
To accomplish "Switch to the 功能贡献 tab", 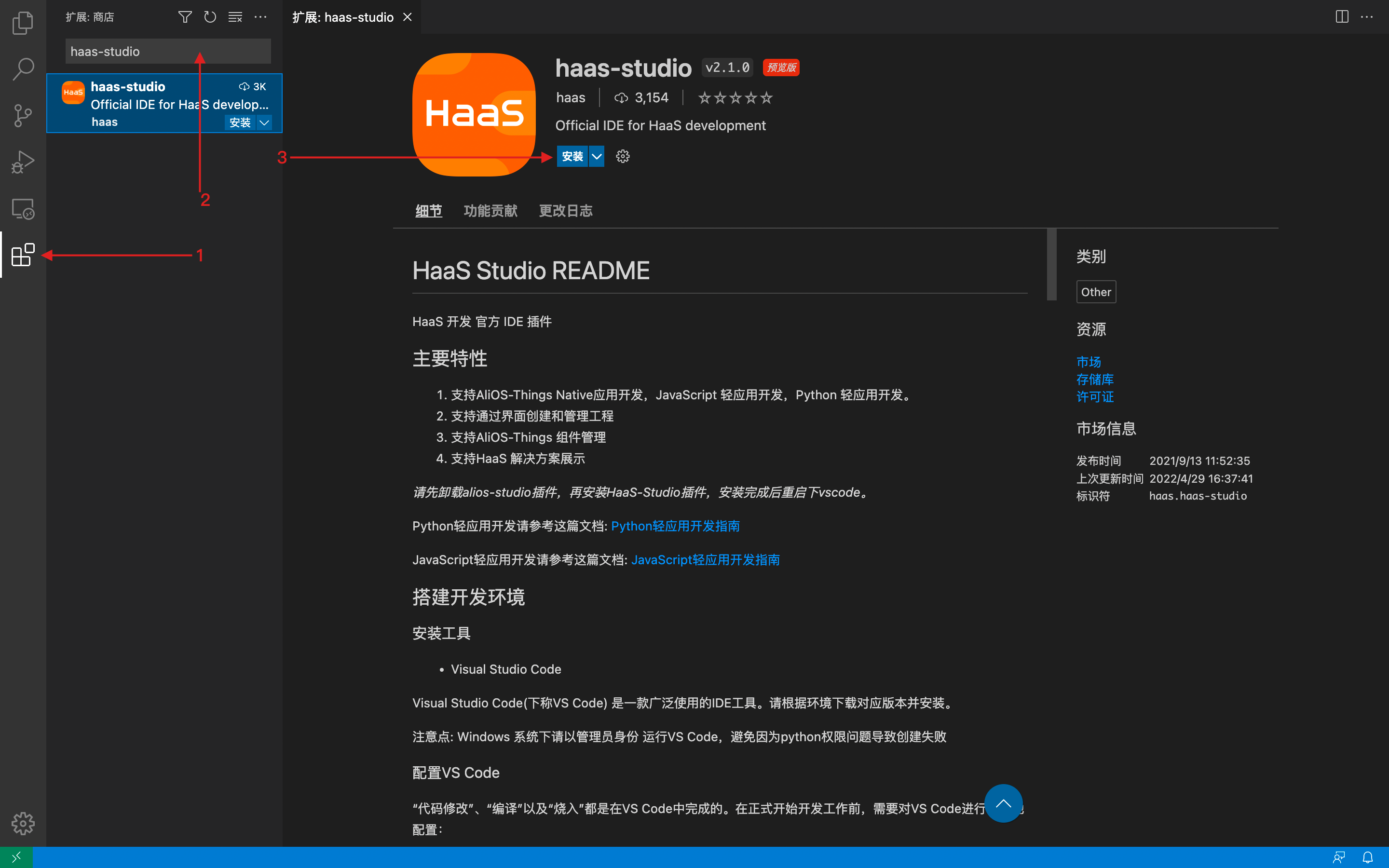I will point(490,211).
